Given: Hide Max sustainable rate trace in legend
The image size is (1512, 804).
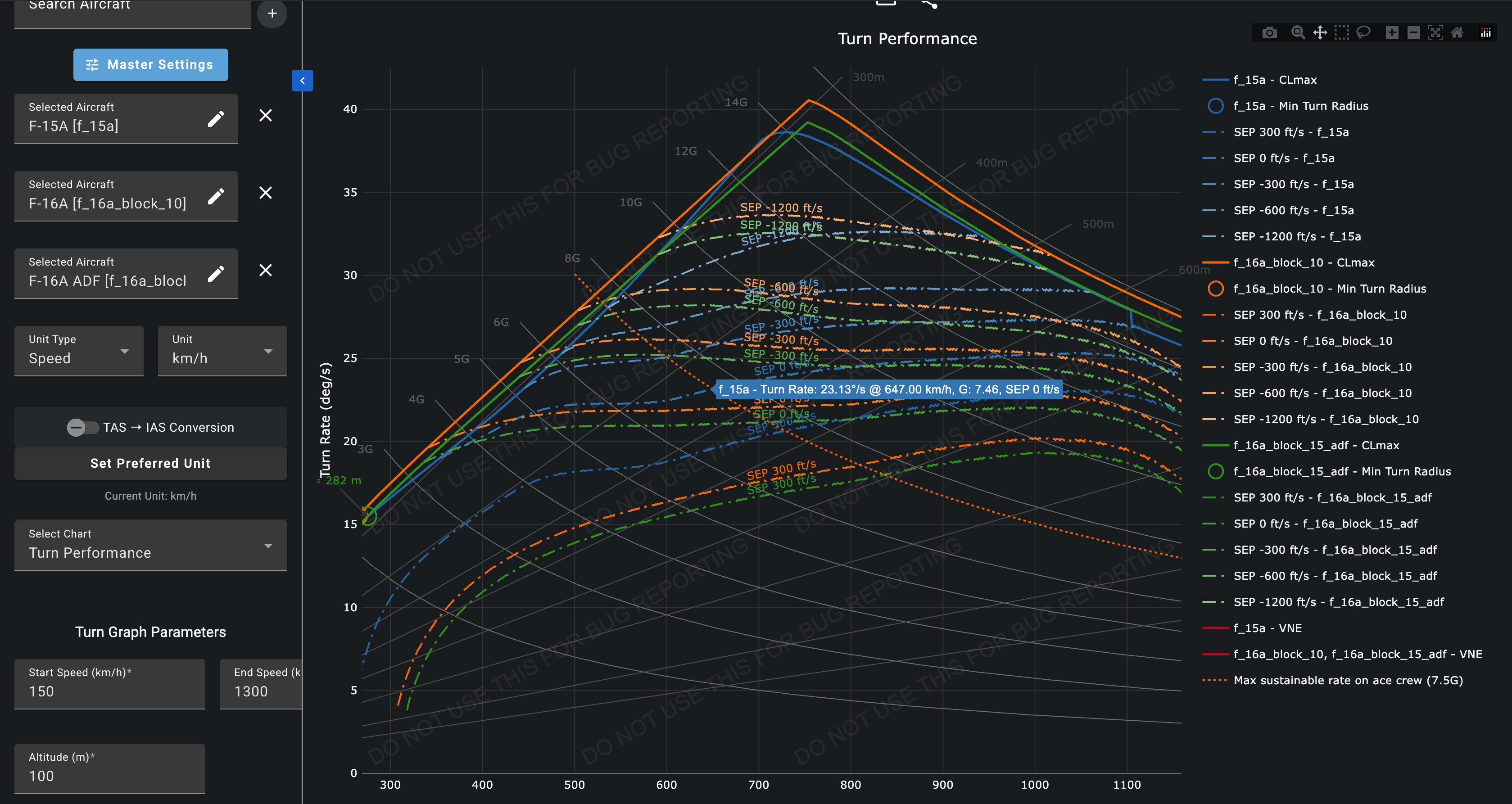Looking at the screenshot, I should pyautogui.click(x=1348, y=680).
